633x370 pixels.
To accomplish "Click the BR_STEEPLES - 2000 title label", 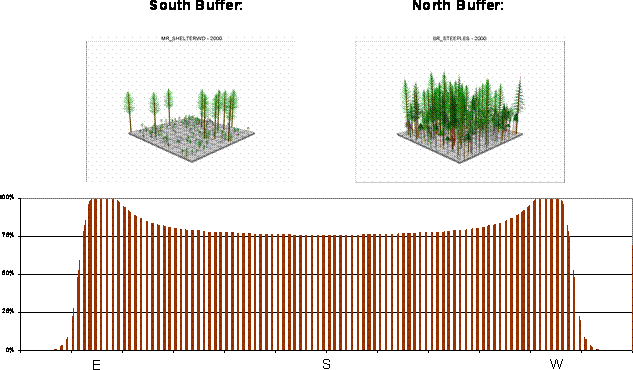I will click(459, 38).
